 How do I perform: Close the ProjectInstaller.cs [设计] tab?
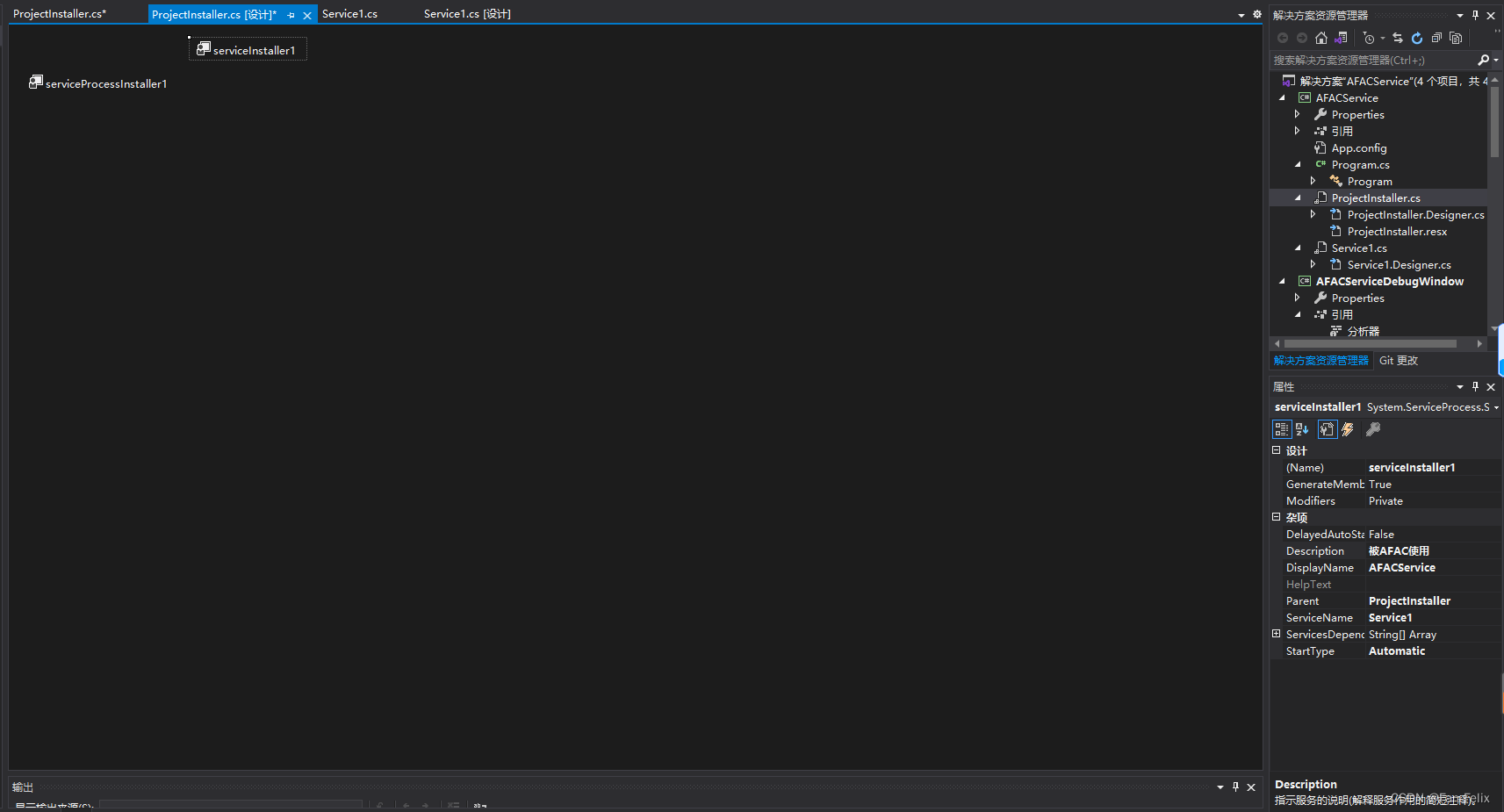pyautogui.click(x=307, y=15)
